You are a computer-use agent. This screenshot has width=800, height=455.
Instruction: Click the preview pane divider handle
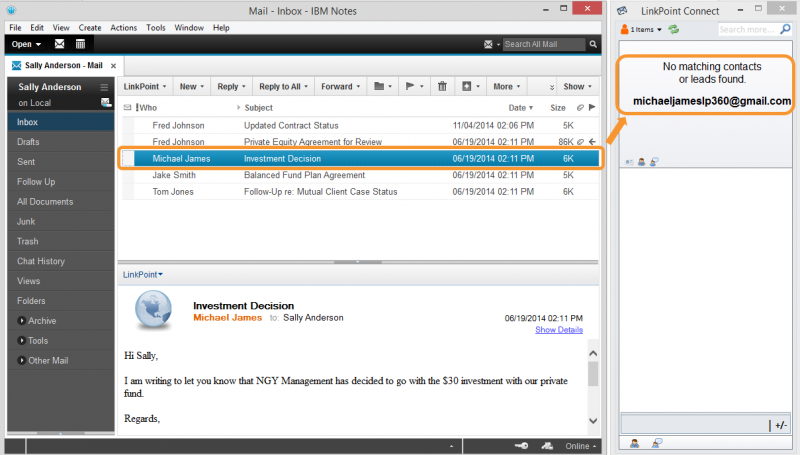[357, 262]
